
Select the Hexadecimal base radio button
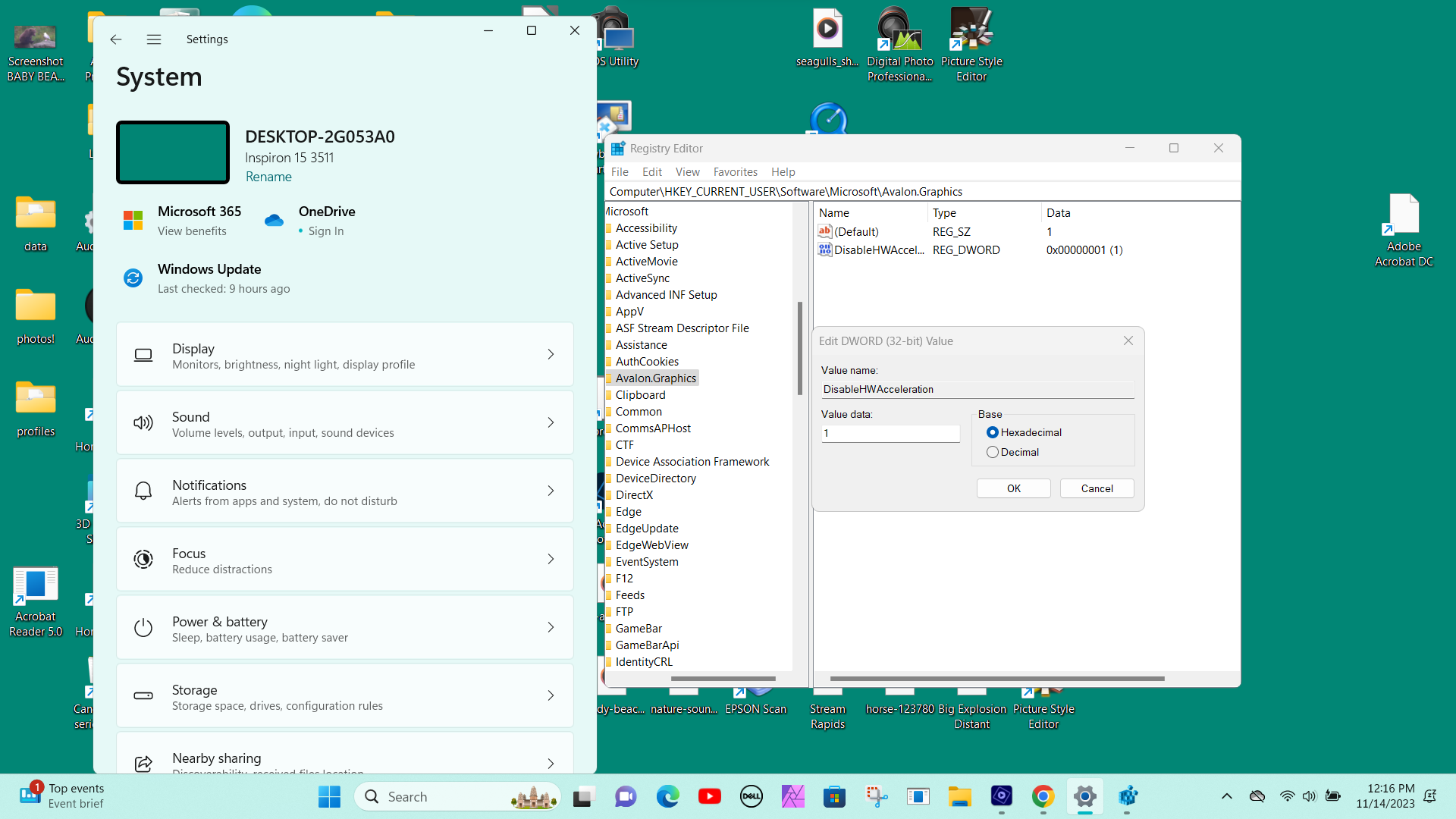point(992,432)
